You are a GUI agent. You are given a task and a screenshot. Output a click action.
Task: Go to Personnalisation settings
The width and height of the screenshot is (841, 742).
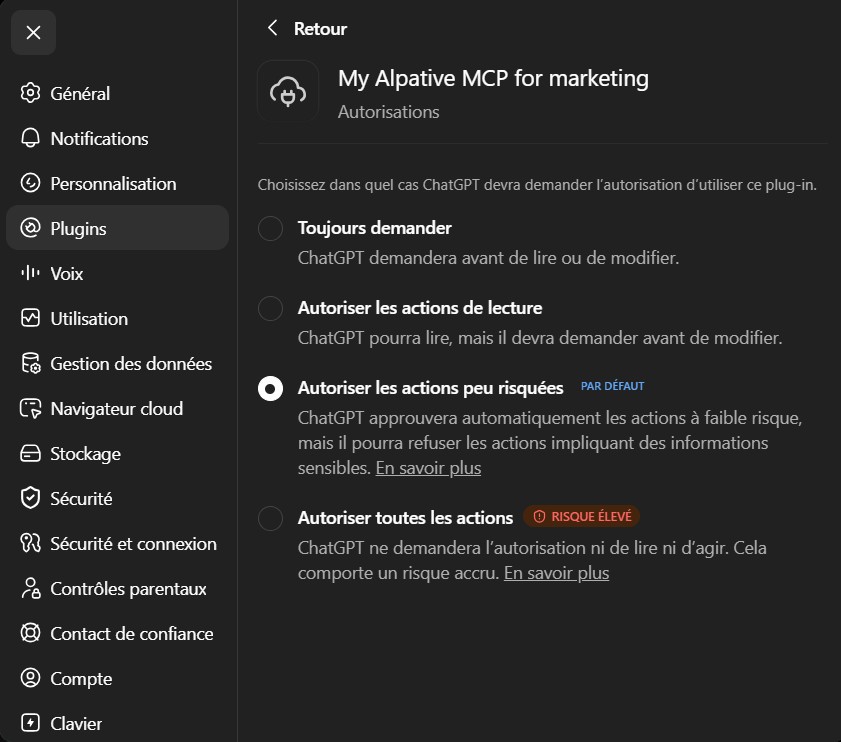pos(117,183)
